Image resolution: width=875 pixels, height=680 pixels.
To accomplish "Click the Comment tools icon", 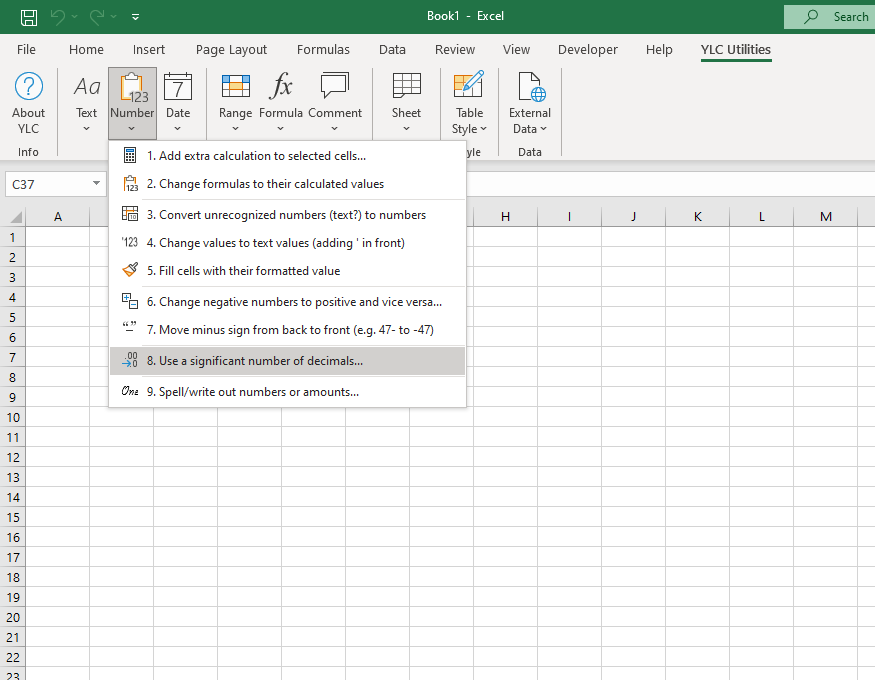I will pos(335,88).
